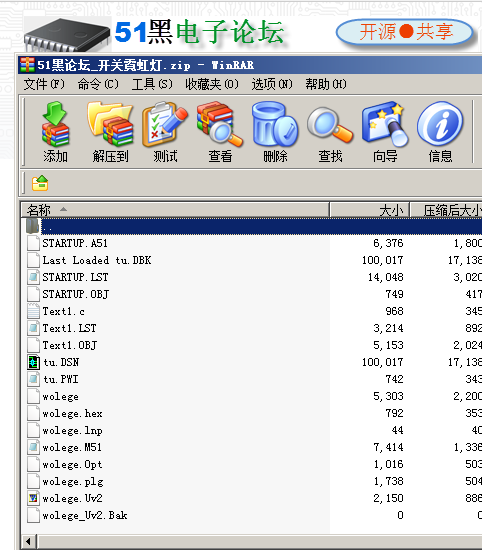Click the 解压到 (Extract to) toolbar icon
Viewport: 482px width, 550px height.
[x=110, y=132]
